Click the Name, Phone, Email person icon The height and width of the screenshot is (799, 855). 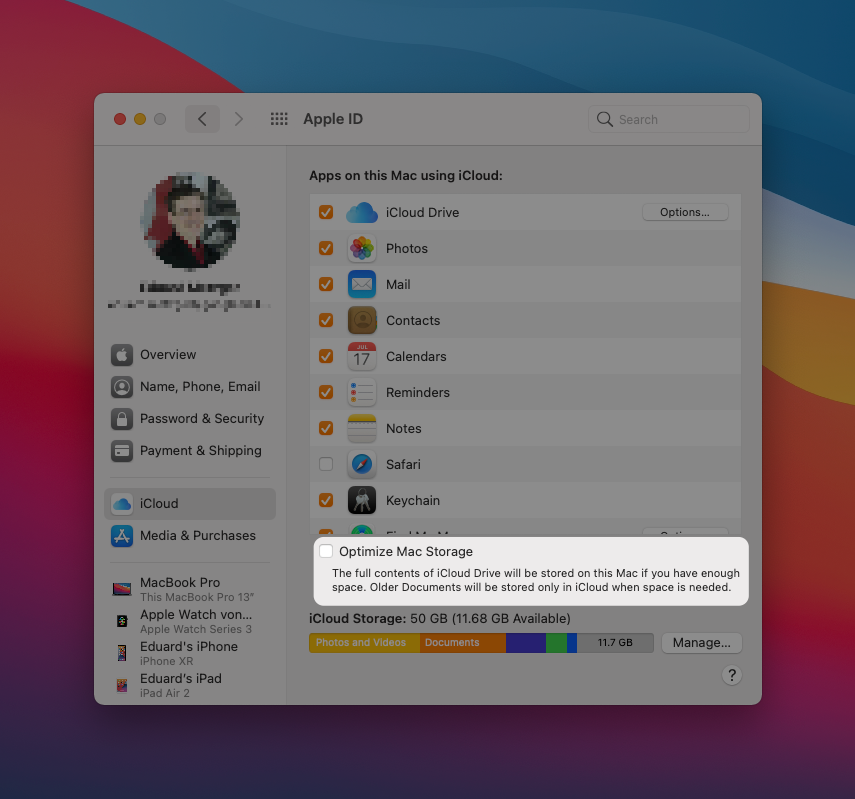122,387
